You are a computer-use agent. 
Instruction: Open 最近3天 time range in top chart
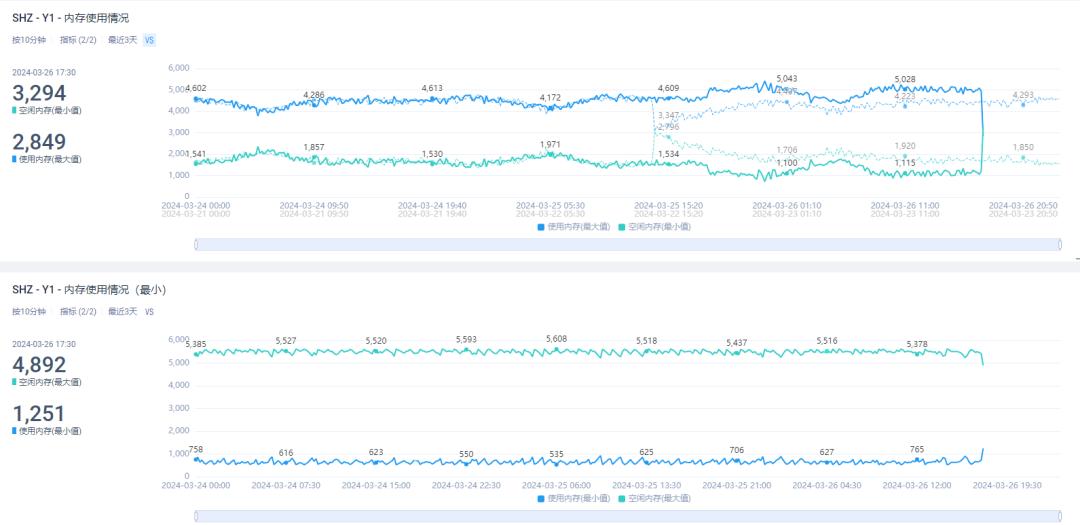coord(122,40)
